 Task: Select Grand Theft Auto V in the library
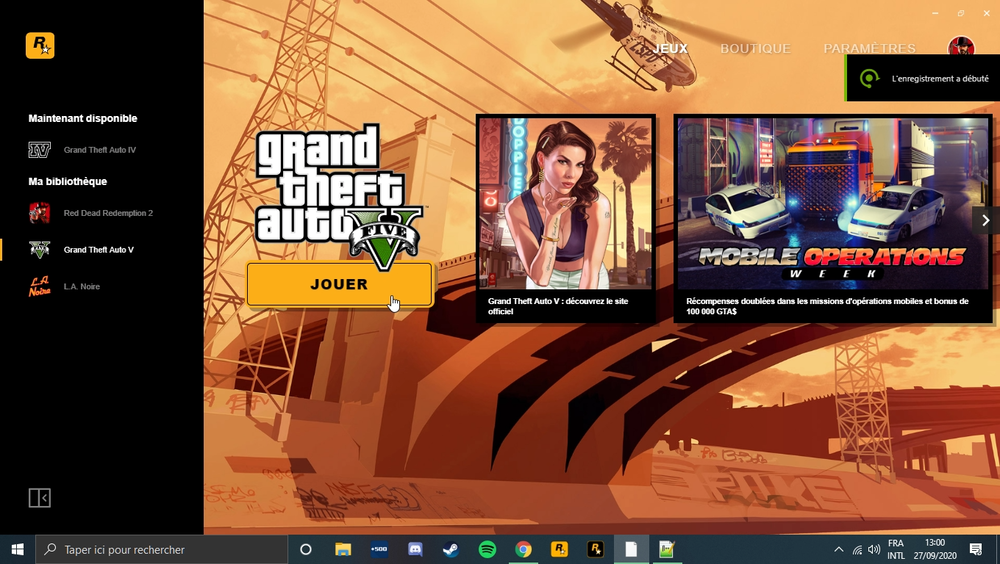[x=81, y=250]
